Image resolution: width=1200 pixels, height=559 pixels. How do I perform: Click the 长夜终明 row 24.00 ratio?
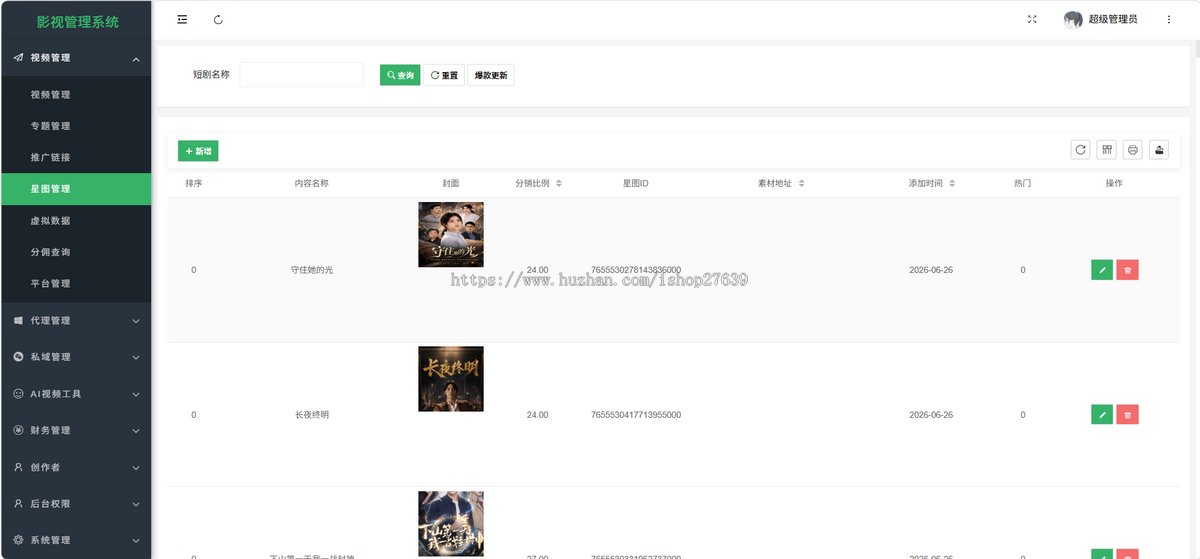(x=537, y=414)
